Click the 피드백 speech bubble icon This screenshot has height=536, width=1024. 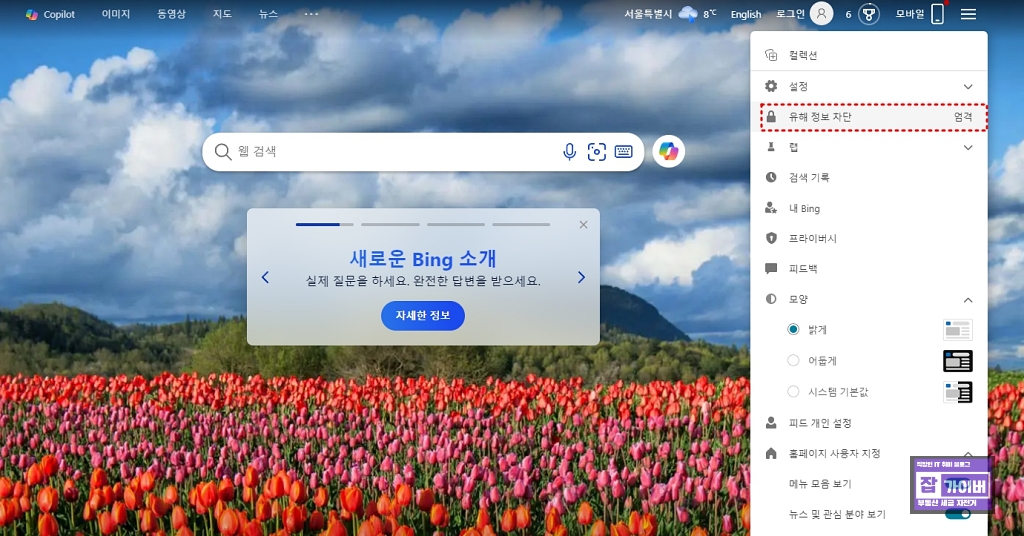pyautogui.click(x=771, y=268)
